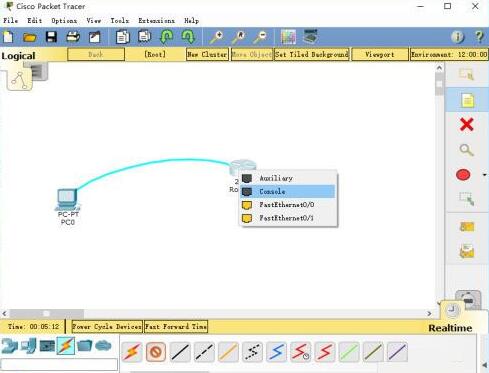Select the copper straight-through black cable
489x373 pixels.
tap(180, 352)
